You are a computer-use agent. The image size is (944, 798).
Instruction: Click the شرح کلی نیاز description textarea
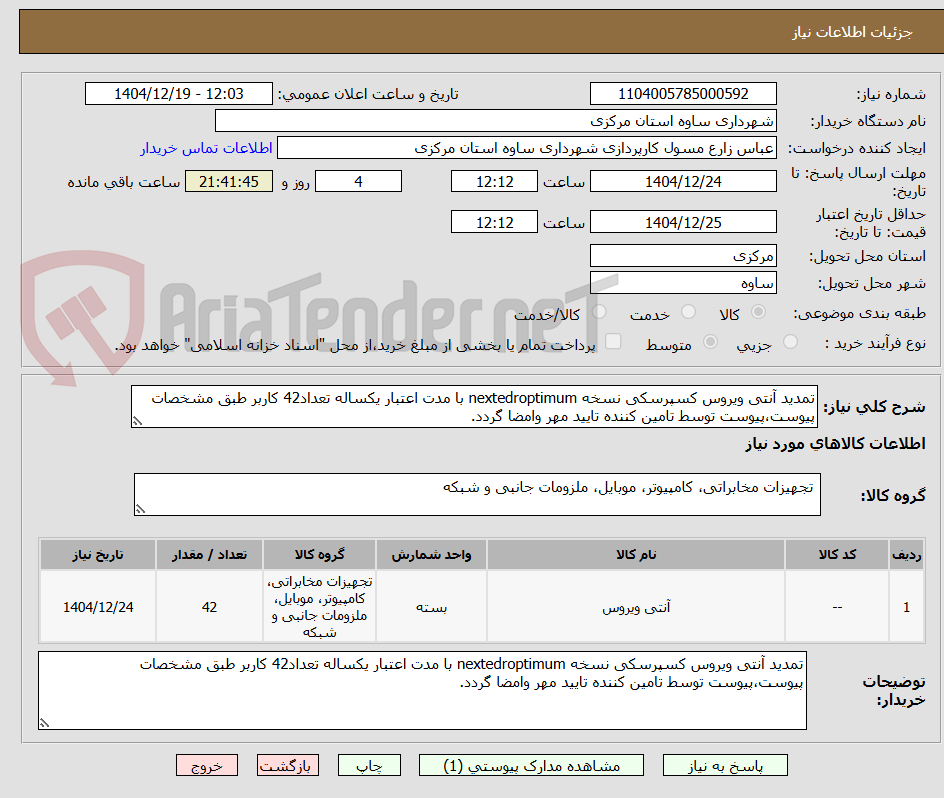pos(474,407)
